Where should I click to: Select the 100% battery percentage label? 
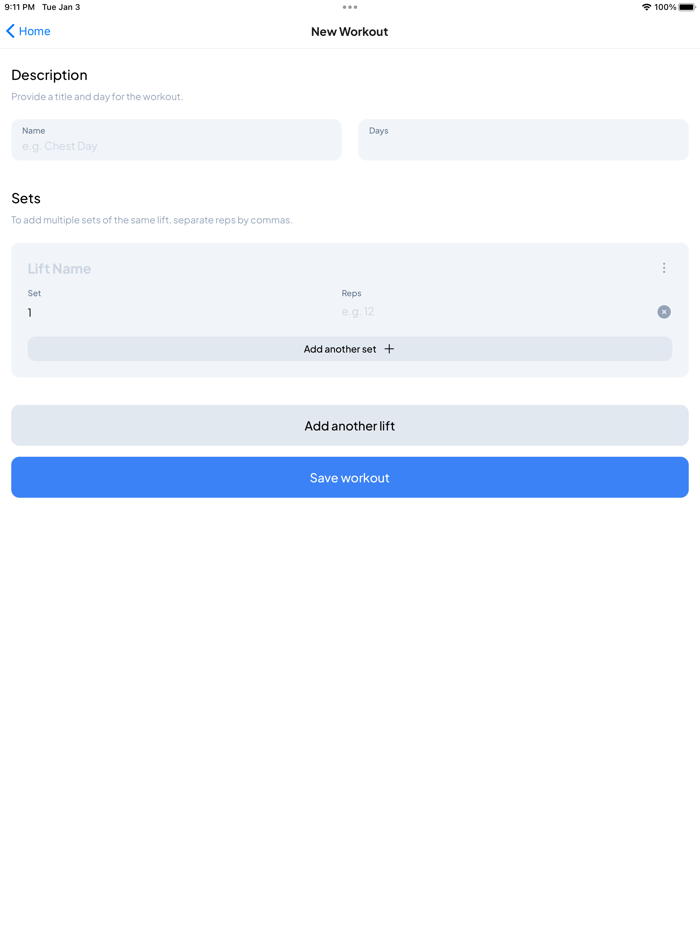tap(667, 7)
